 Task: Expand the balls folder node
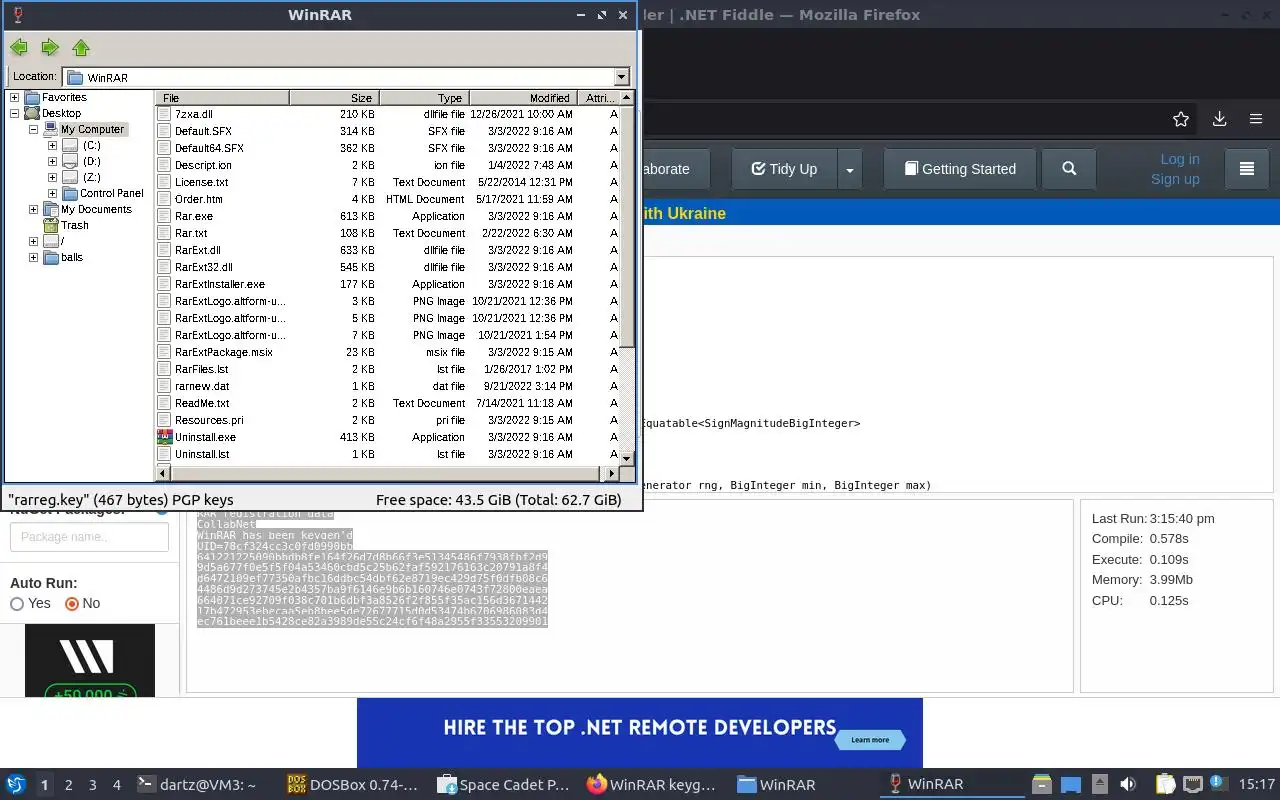(33, 258)
